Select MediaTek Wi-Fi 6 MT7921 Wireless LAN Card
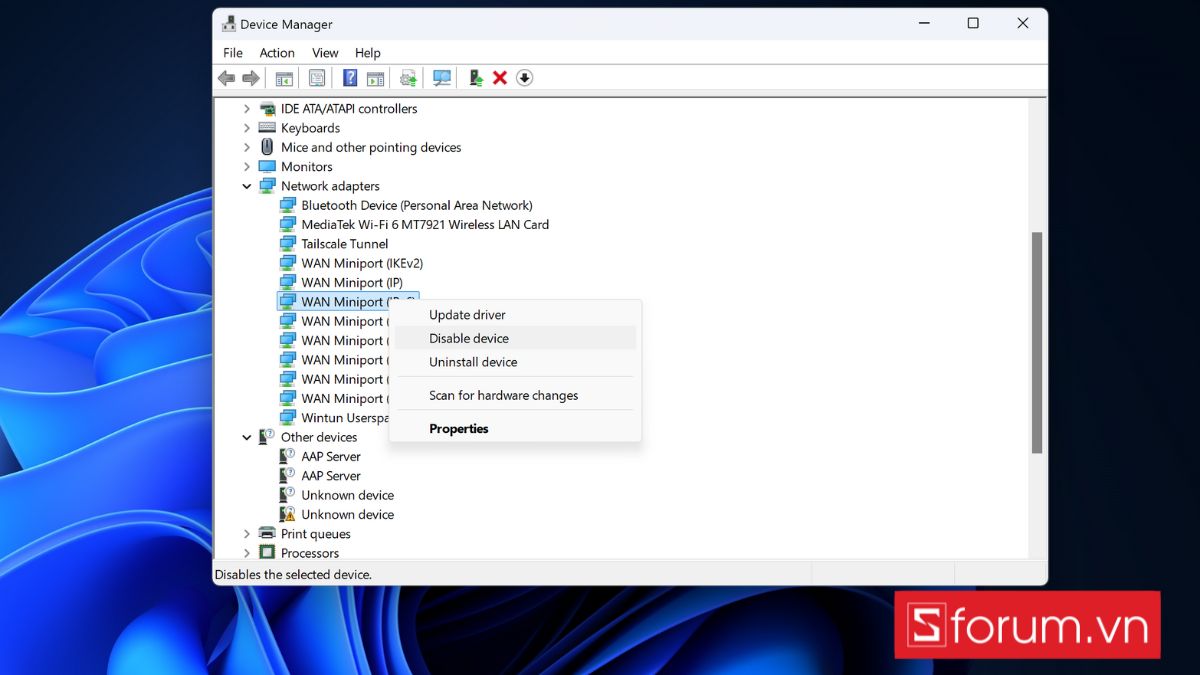This screenshot has width=1200, height=675. tap(425, 224)
